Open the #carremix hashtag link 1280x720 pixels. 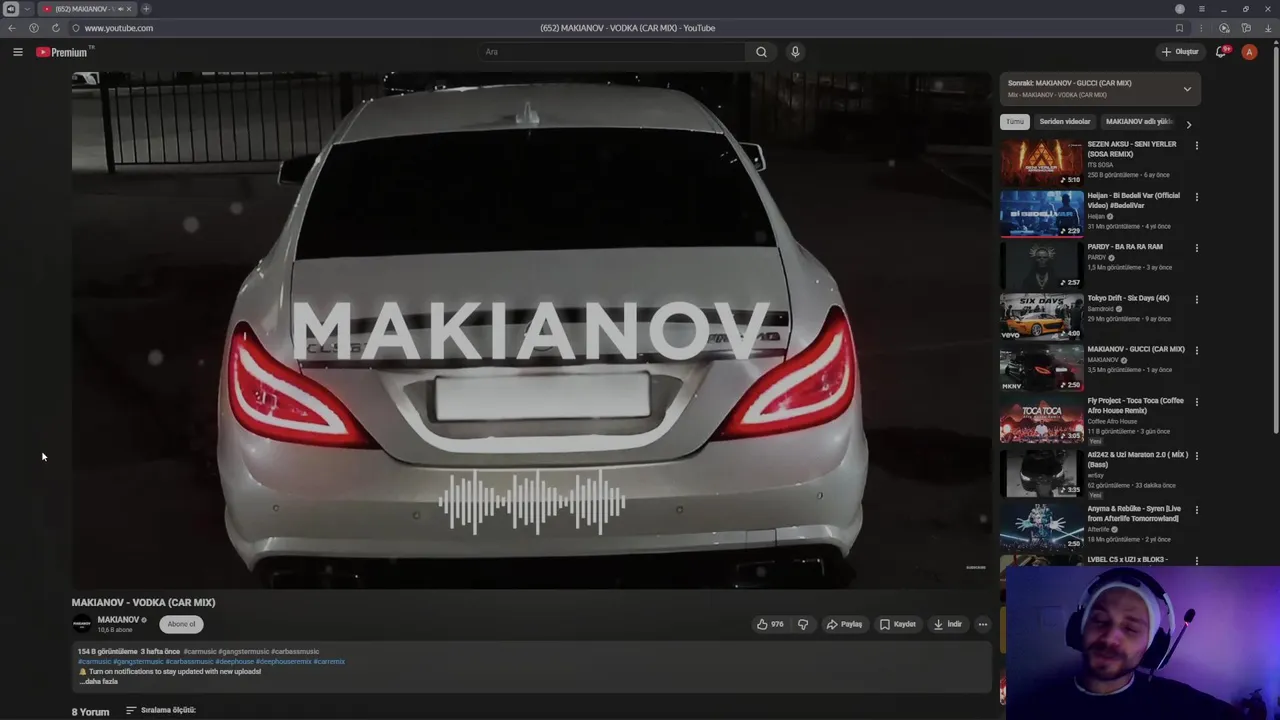(x=329, y=661)
